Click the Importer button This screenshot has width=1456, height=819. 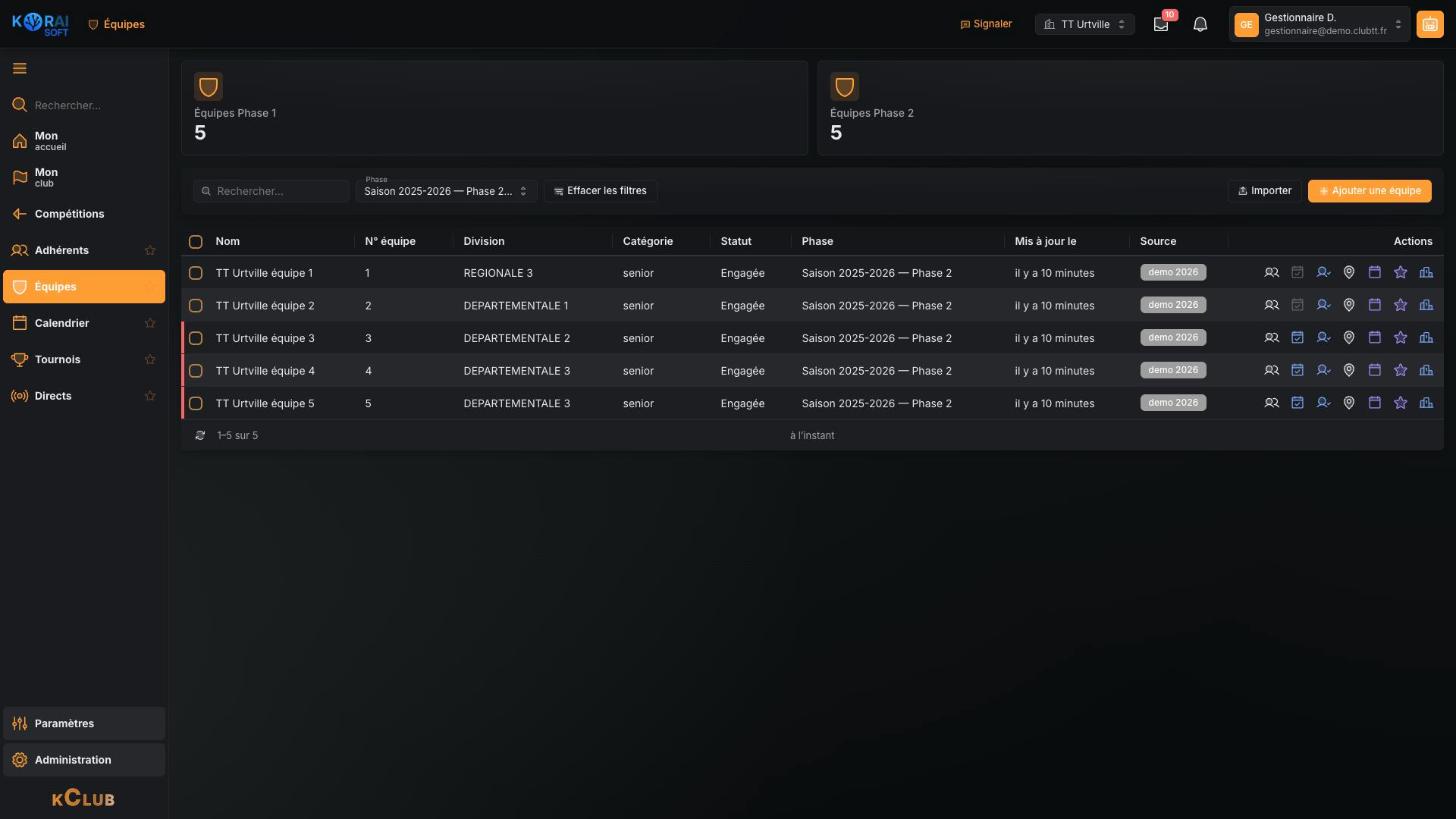(1265, 191)
